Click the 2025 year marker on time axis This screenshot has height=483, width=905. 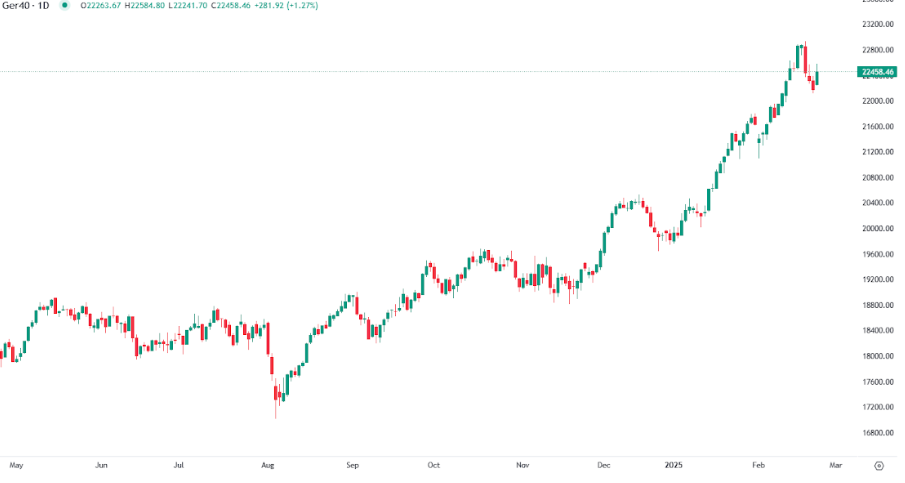coord(674,466)
